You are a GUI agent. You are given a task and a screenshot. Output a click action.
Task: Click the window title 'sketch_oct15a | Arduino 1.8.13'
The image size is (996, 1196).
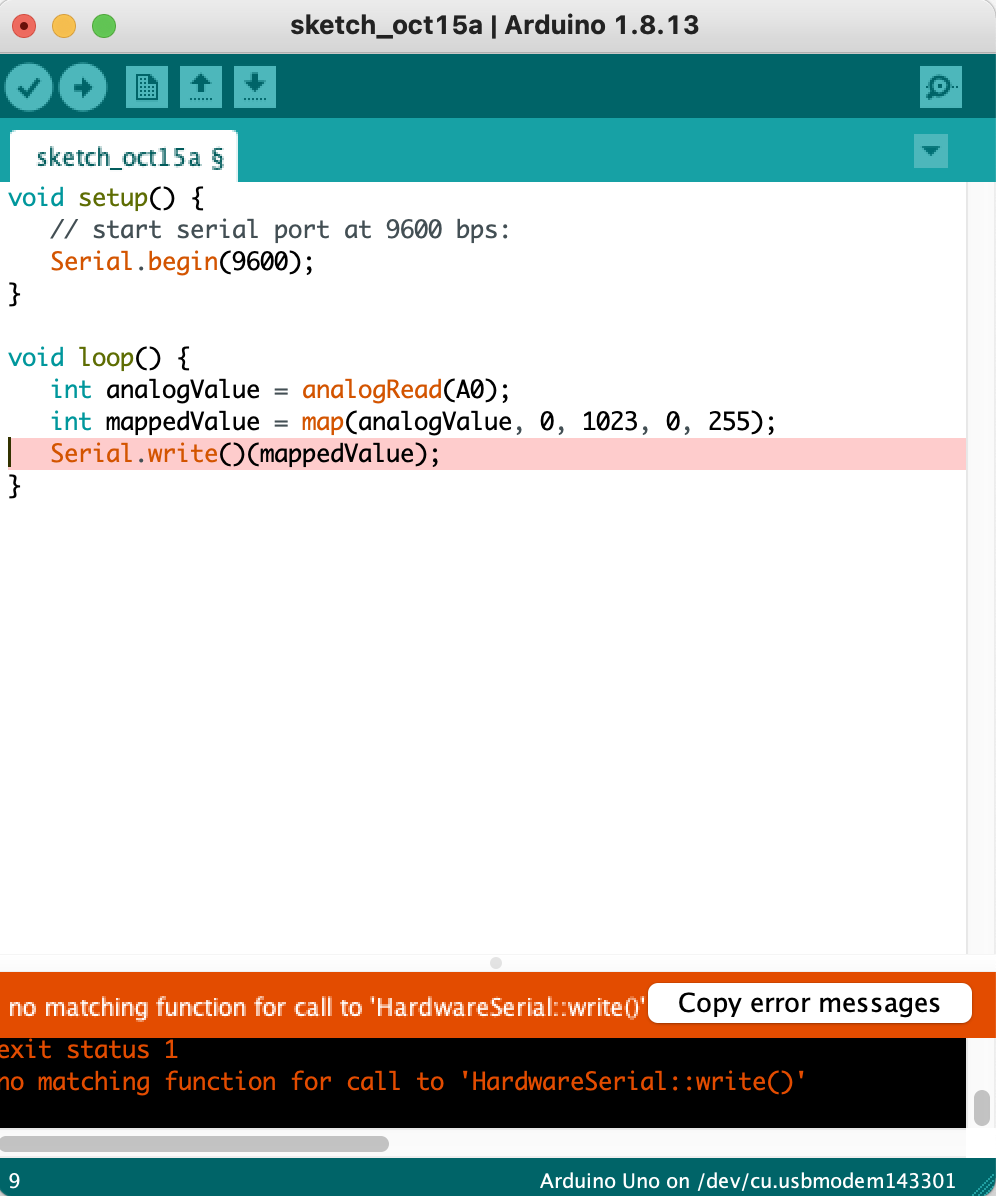[494, 25]
